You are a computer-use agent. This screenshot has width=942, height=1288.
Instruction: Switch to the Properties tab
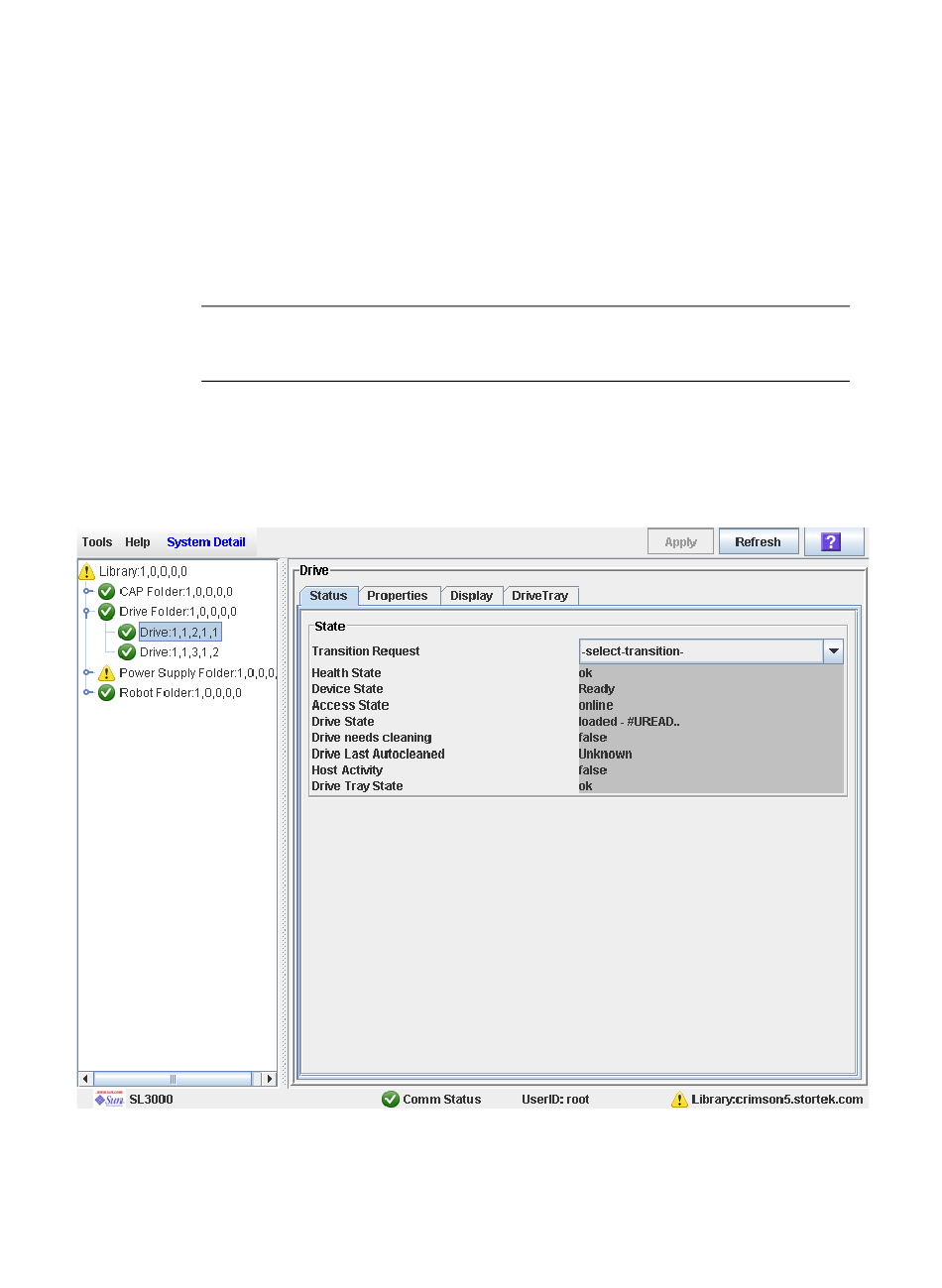pos(398,596)
